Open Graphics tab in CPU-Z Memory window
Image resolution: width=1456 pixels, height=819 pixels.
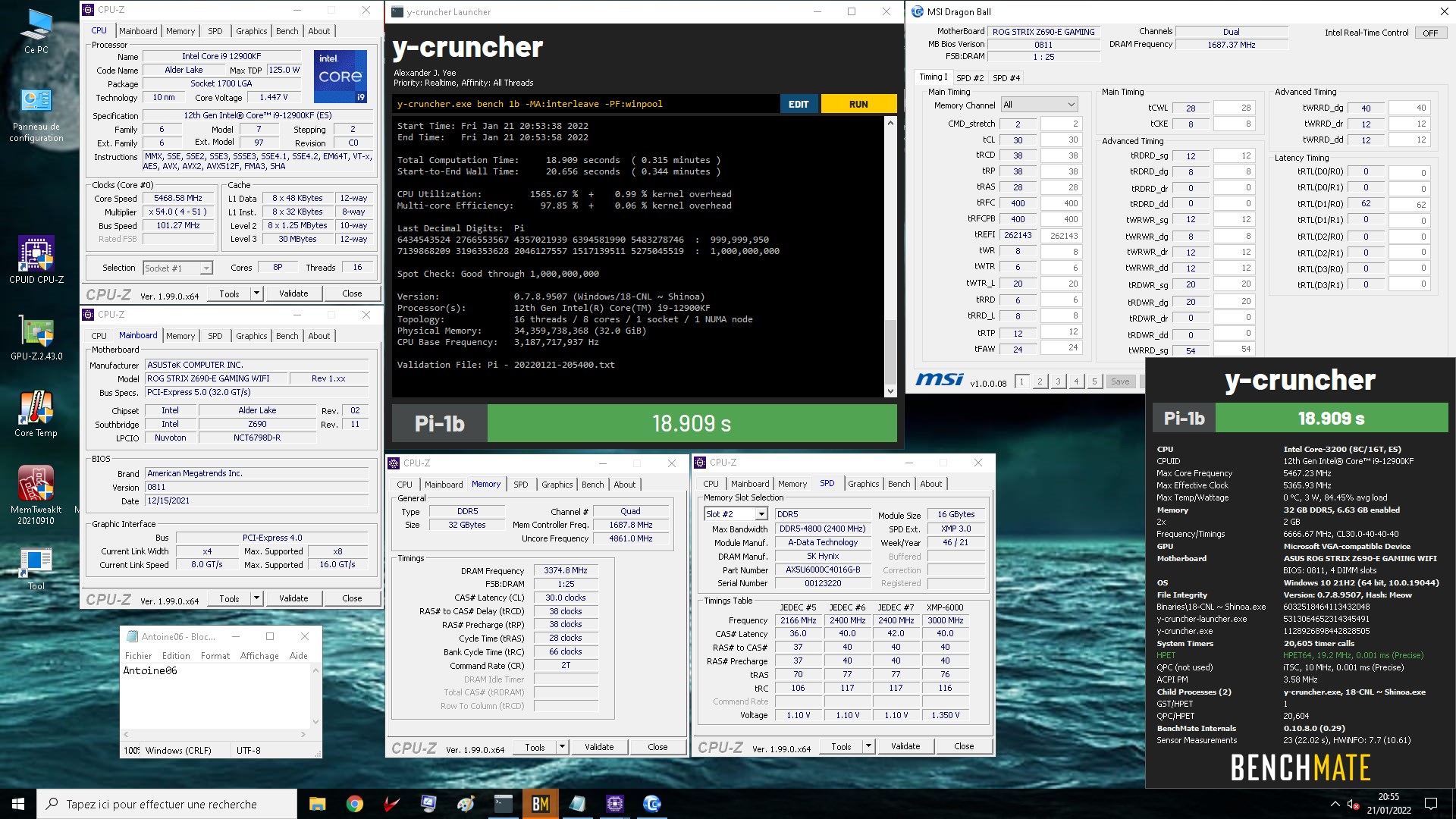tap(557, 485)
